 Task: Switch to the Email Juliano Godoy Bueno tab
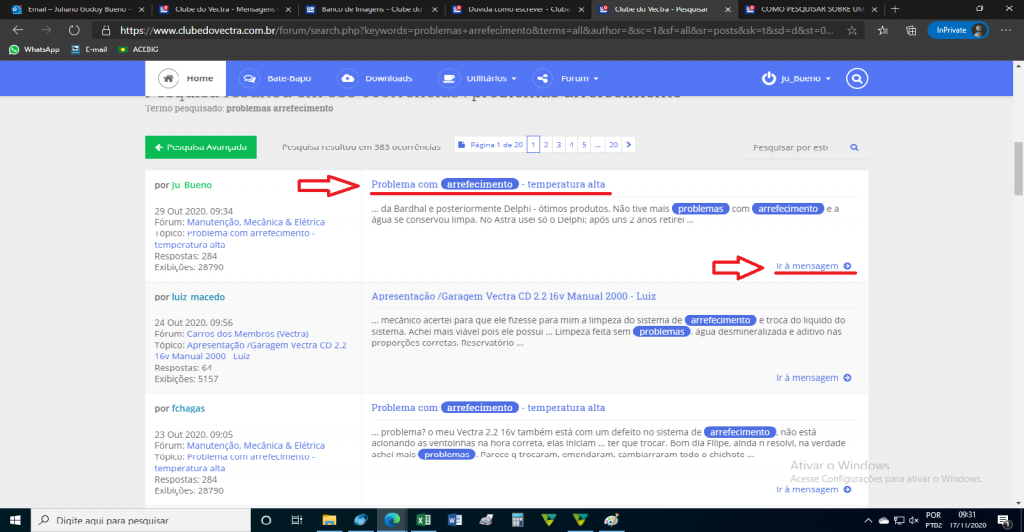[78, 9]
